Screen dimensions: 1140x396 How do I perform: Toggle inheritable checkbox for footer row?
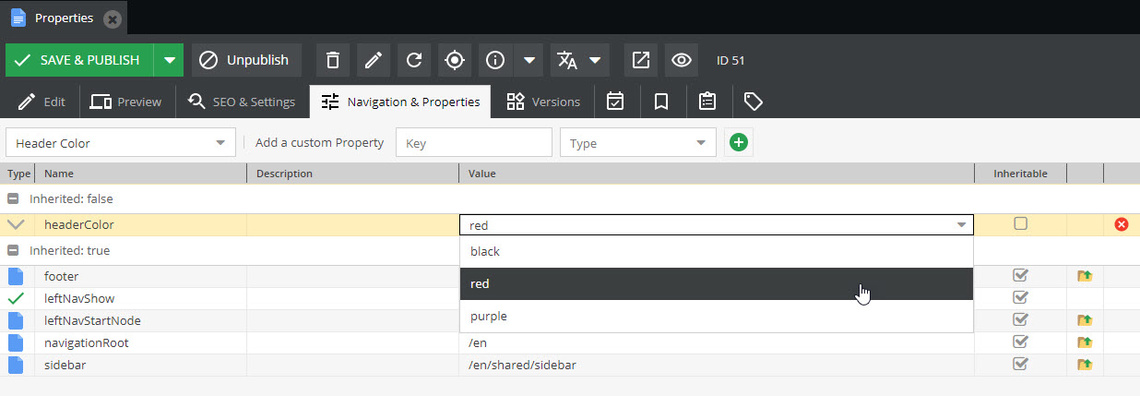[x=1021, y=275]
